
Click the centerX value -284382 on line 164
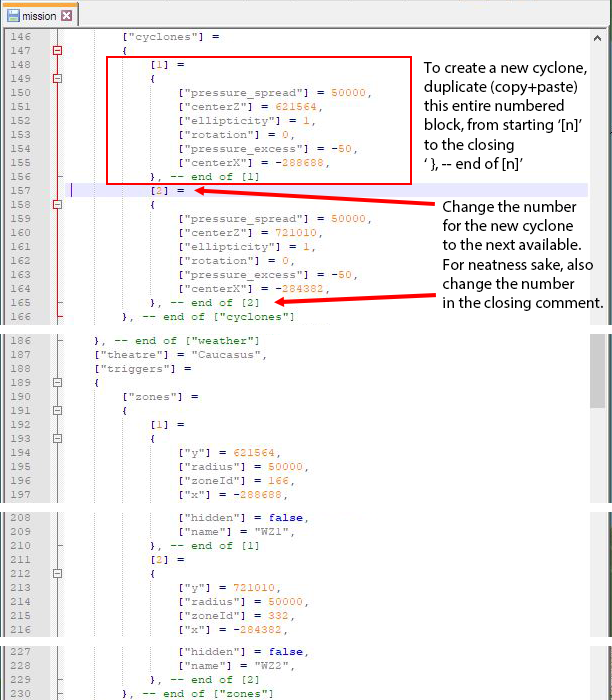(299, 289)
